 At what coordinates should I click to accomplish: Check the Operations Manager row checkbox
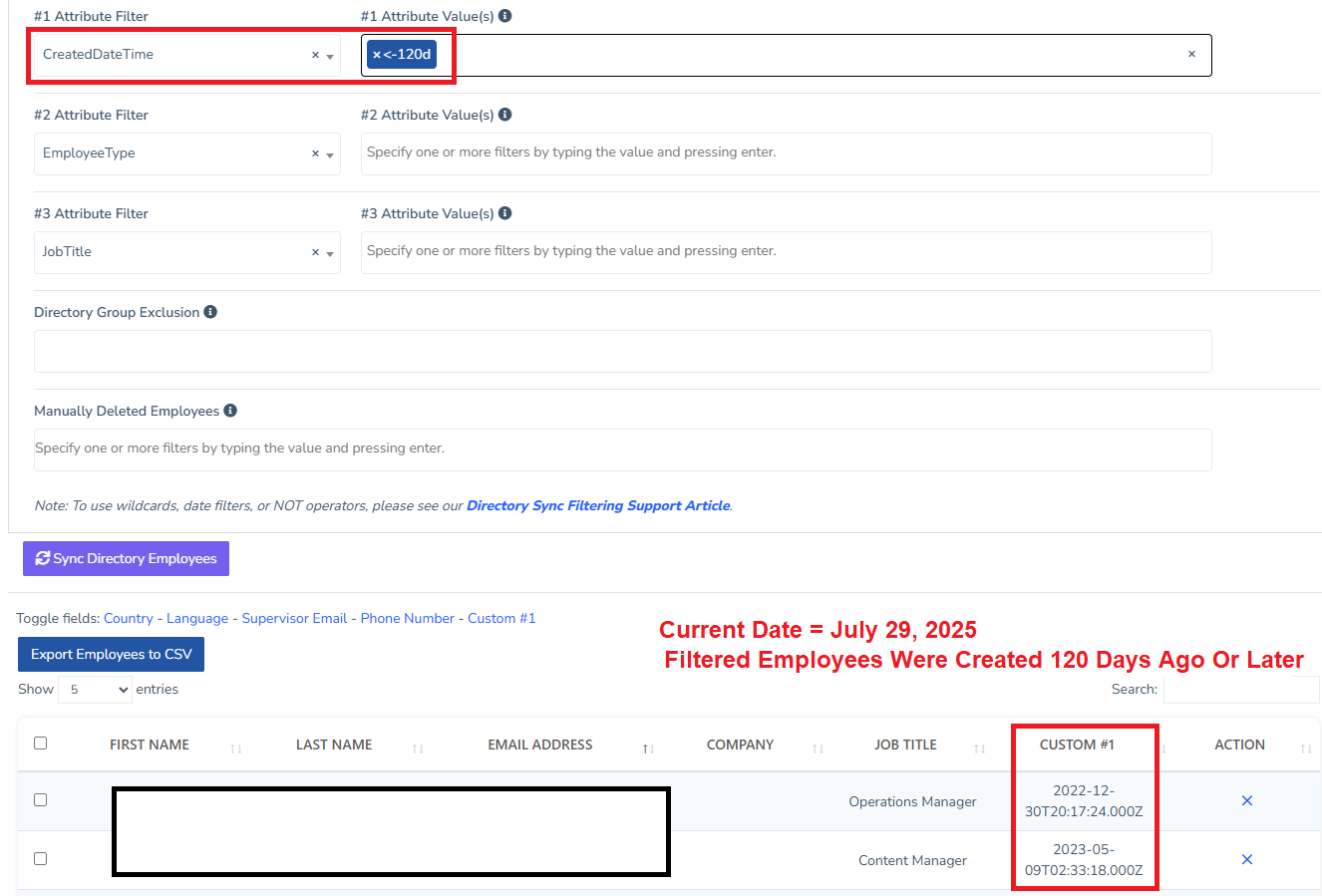click(x=41, y=800)
